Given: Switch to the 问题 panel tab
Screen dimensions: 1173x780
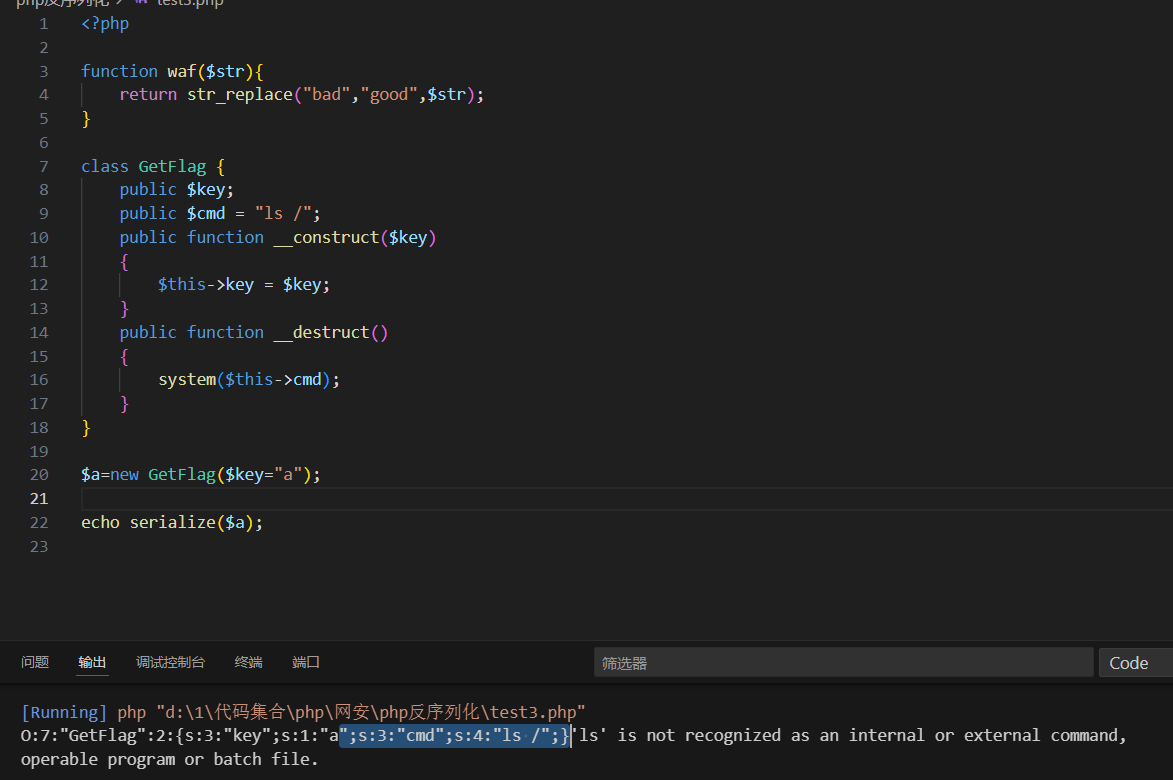Looking at the screenshot, I should pyautogui.click(x=35, y=662).
